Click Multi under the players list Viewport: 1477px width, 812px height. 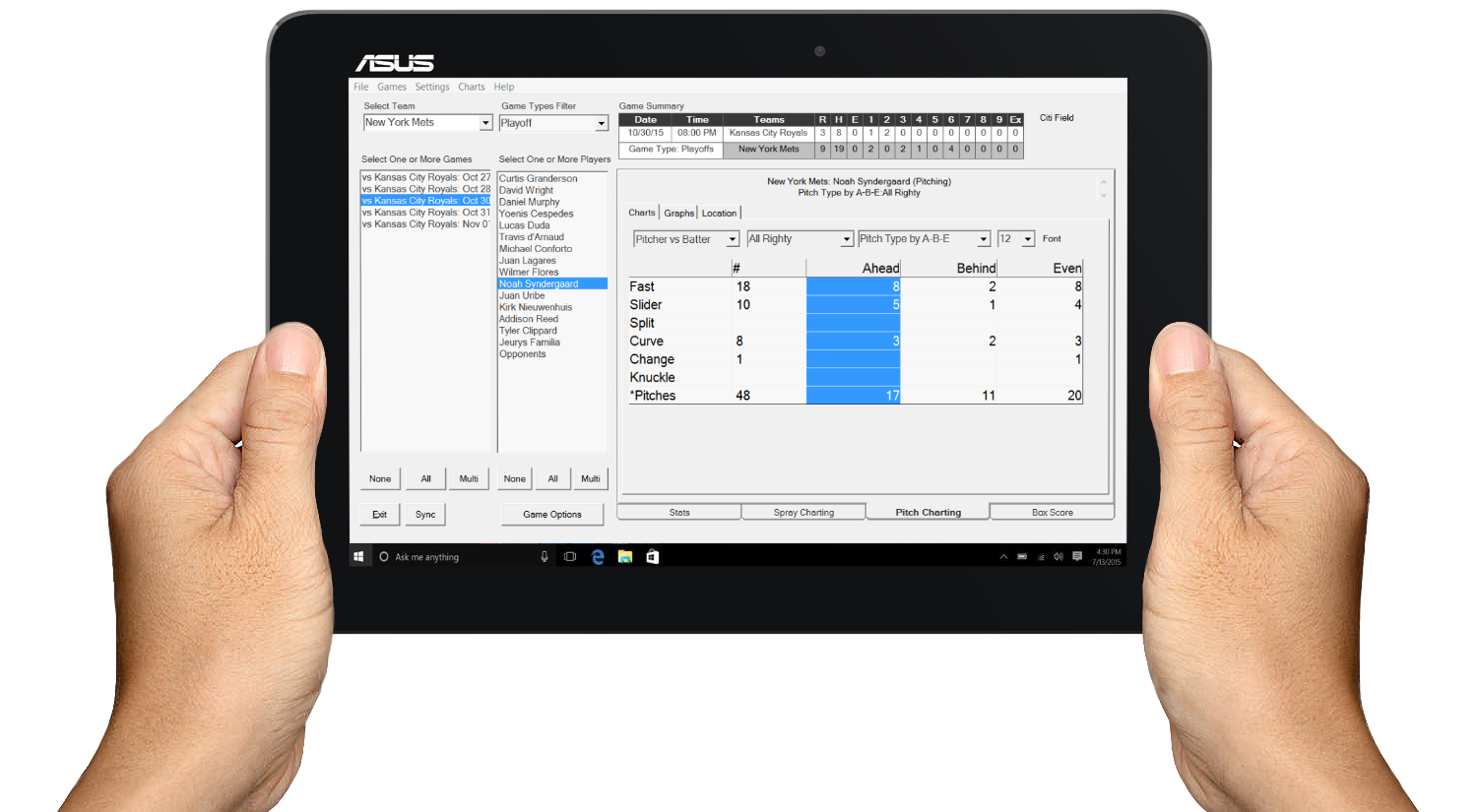coord(591,479)
